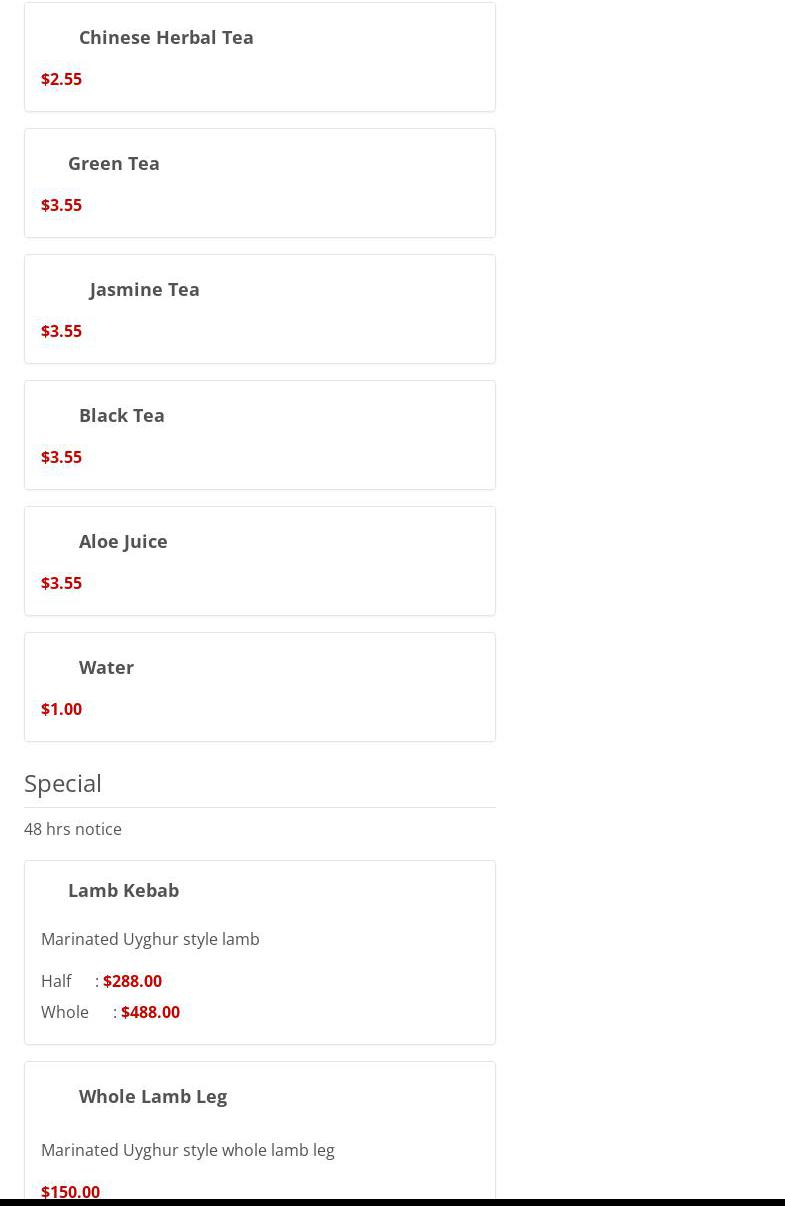The height and width of the screenshot is (1206, 785).
Task: Choose Black Tea from the menu
Action: click(121, 415)
